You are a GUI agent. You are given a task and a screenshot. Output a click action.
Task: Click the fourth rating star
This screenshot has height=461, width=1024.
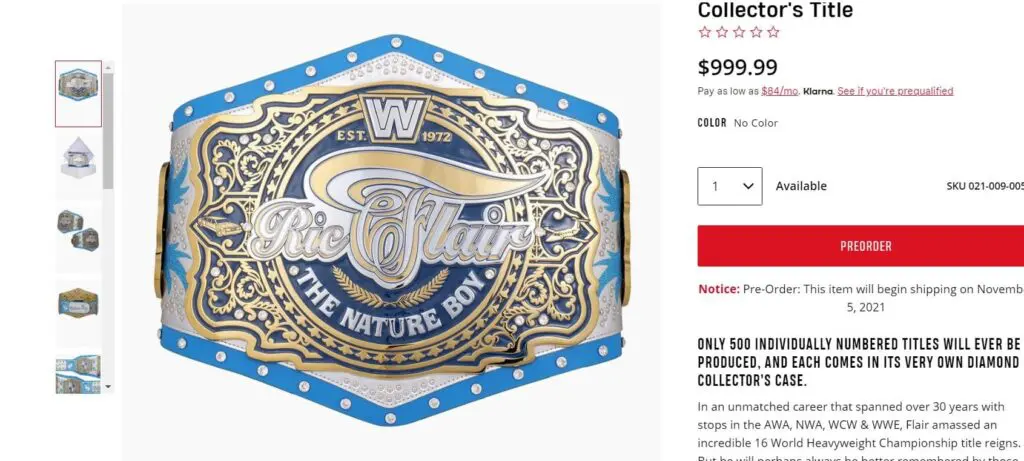[755, 32]
